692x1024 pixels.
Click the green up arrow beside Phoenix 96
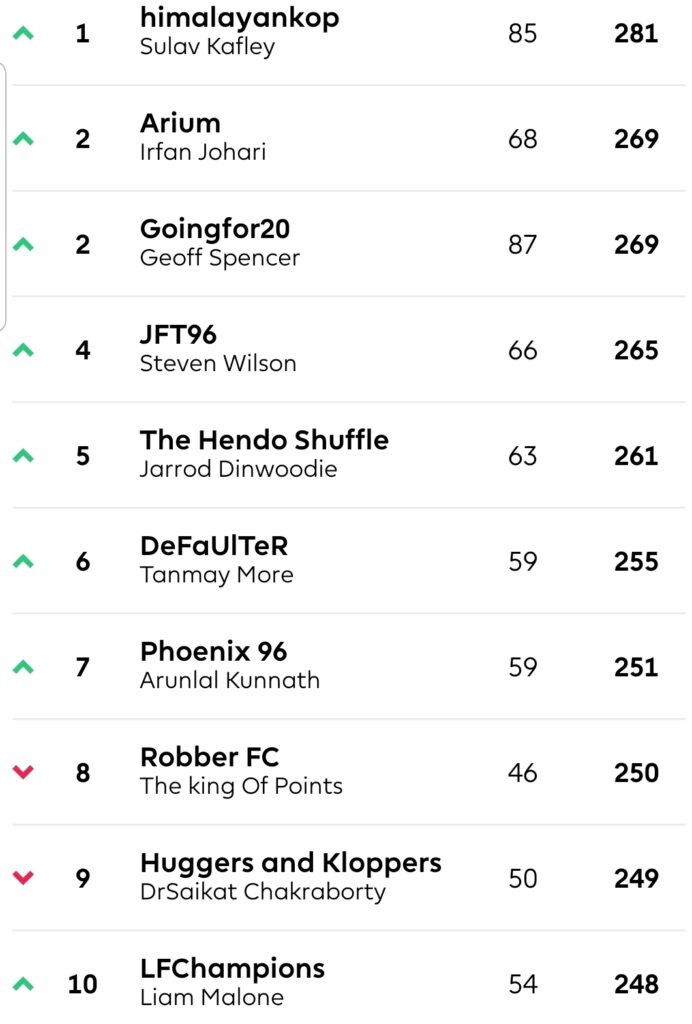coord(24,667)
